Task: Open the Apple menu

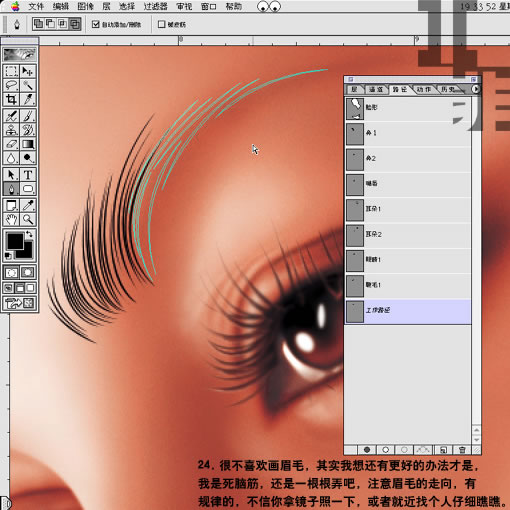Action: [15, 6]
